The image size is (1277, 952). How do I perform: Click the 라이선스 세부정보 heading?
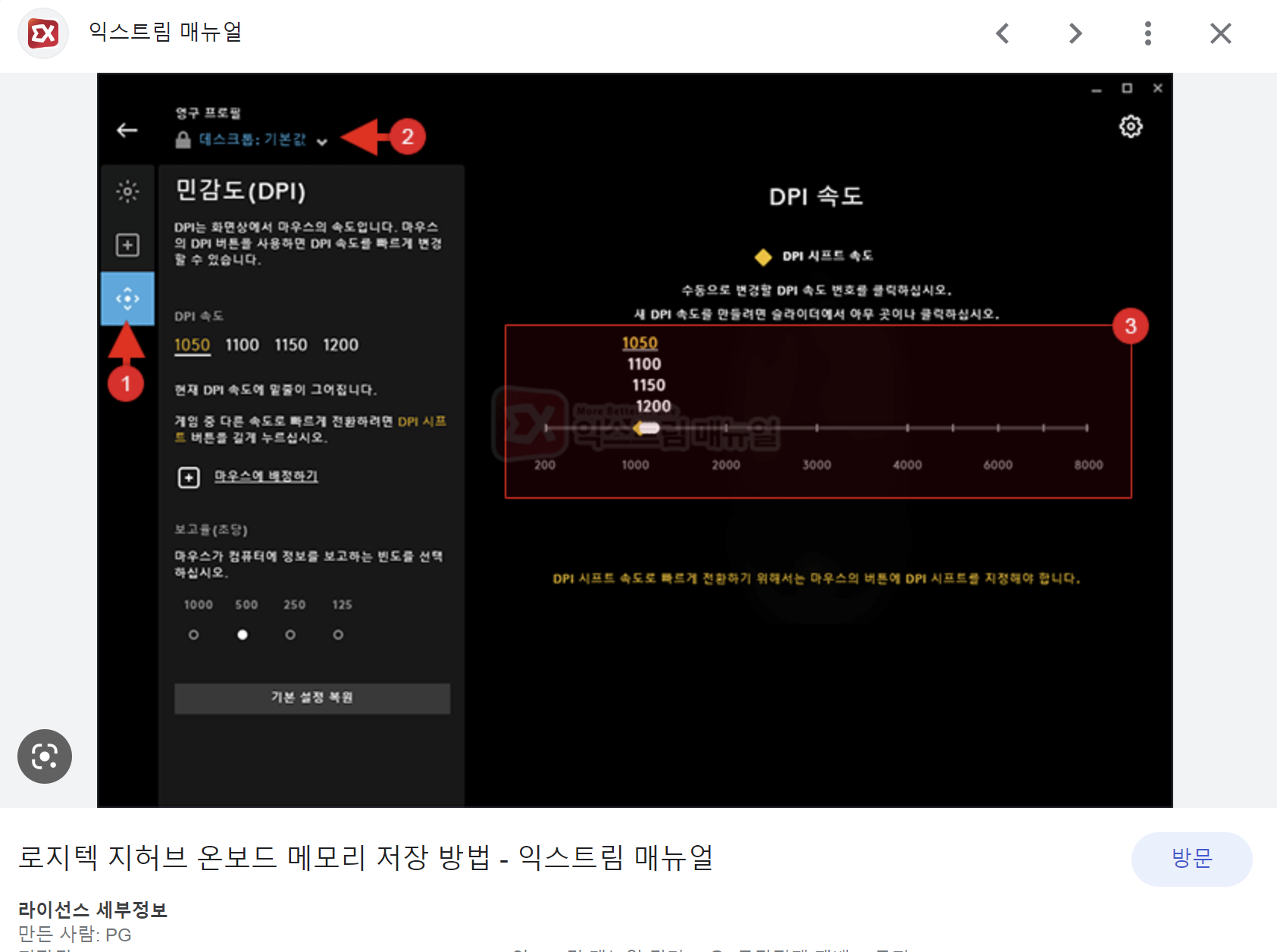[92, 910]
